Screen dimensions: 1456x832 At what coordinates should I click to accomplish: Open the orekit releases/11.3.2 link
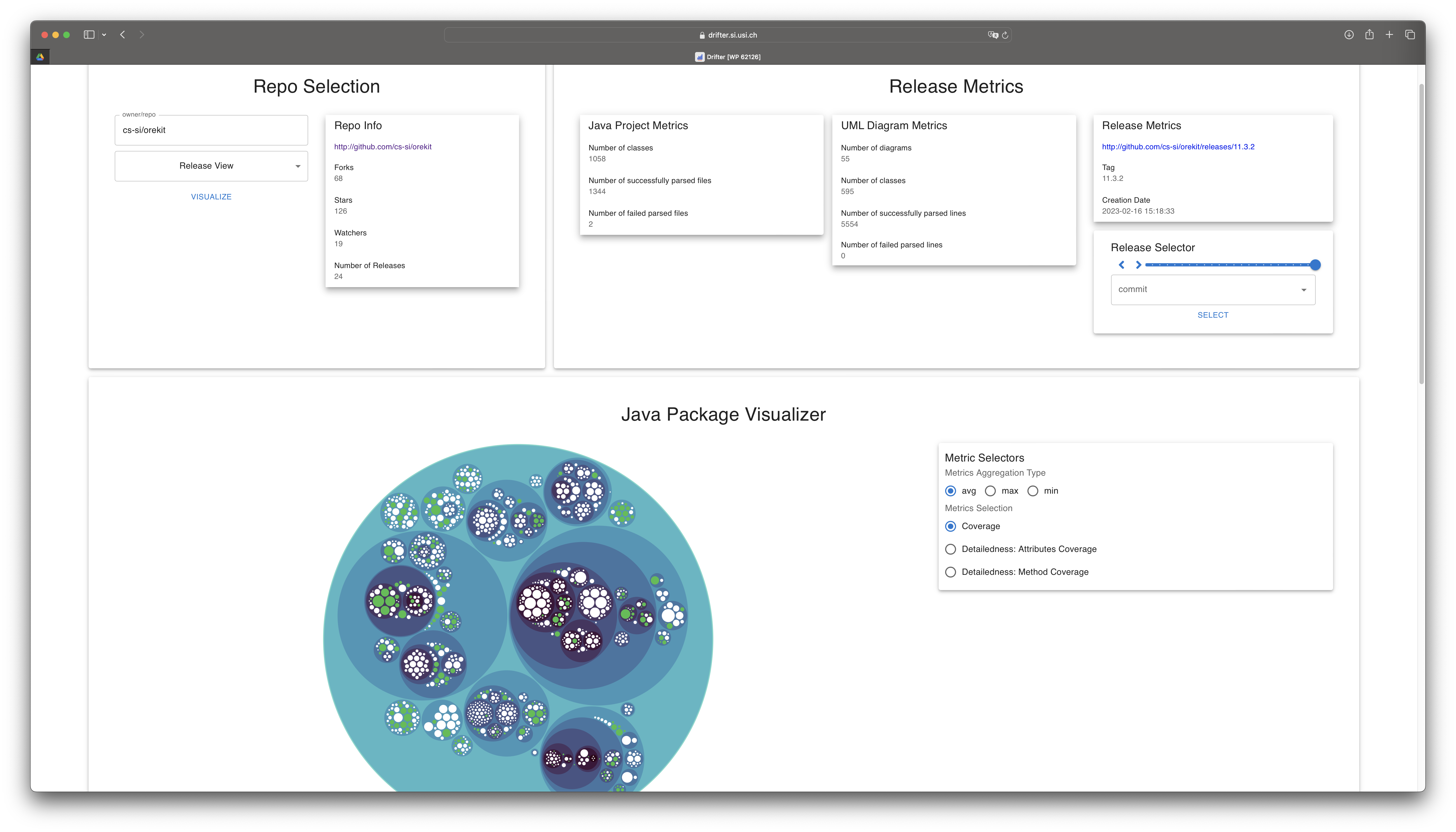(1178, 147)
